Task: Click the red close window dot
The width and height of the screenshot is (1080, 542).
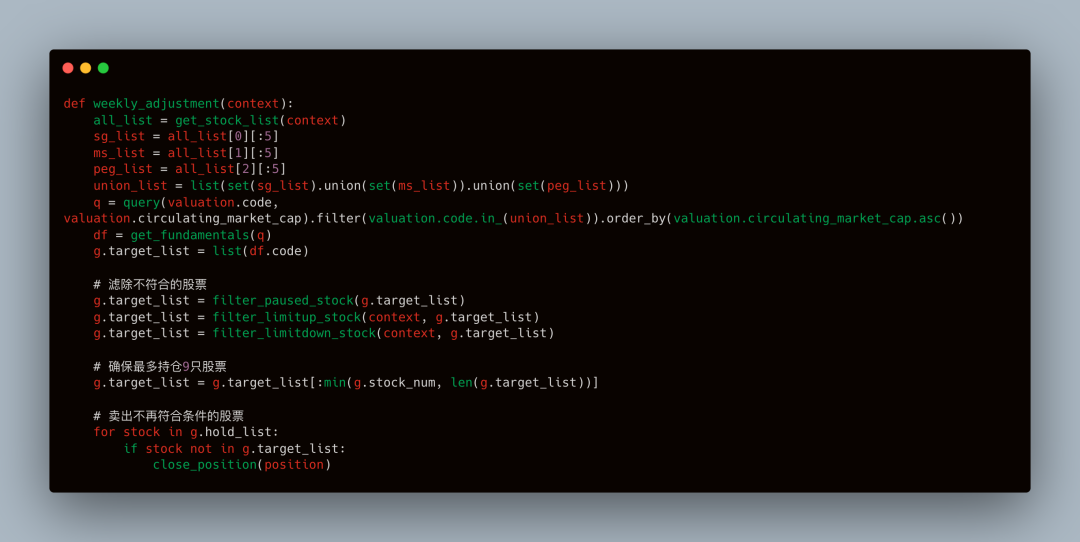Action: [x=68, y=67]
